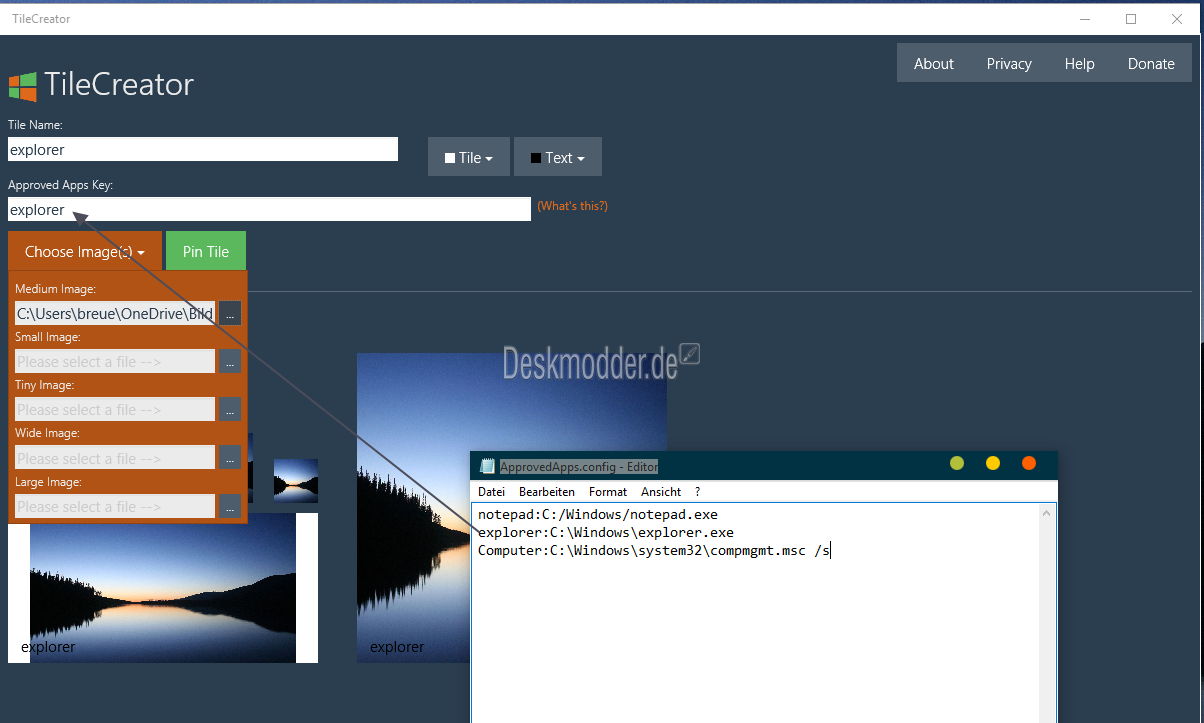Click the (What's this?) link
The width and height of the screenshot is (1204, 723).
pyautogui.click(x=572, y=206)
